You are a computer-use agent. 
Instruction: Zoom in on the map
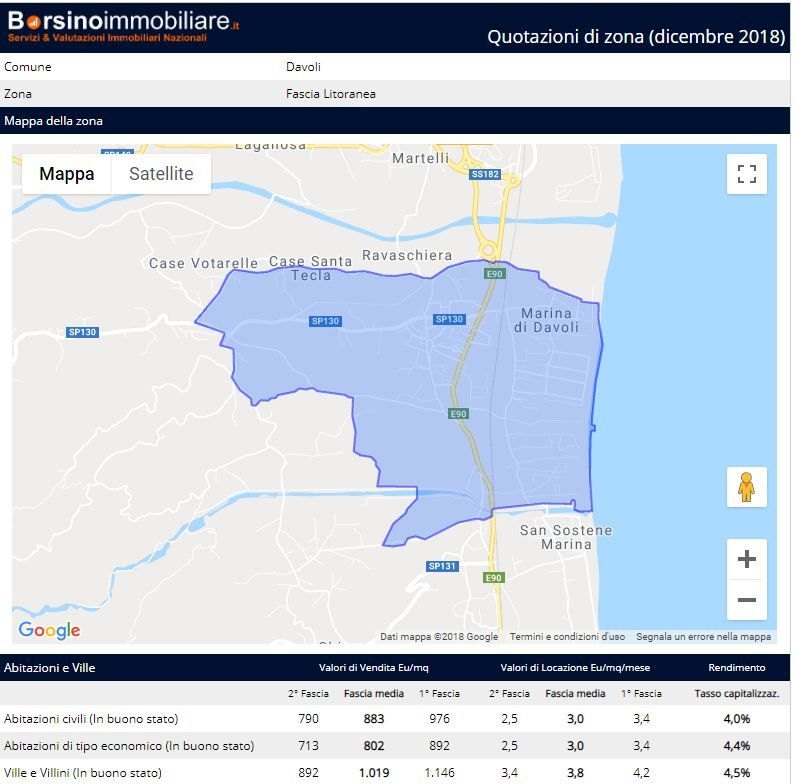coord(746,559)
